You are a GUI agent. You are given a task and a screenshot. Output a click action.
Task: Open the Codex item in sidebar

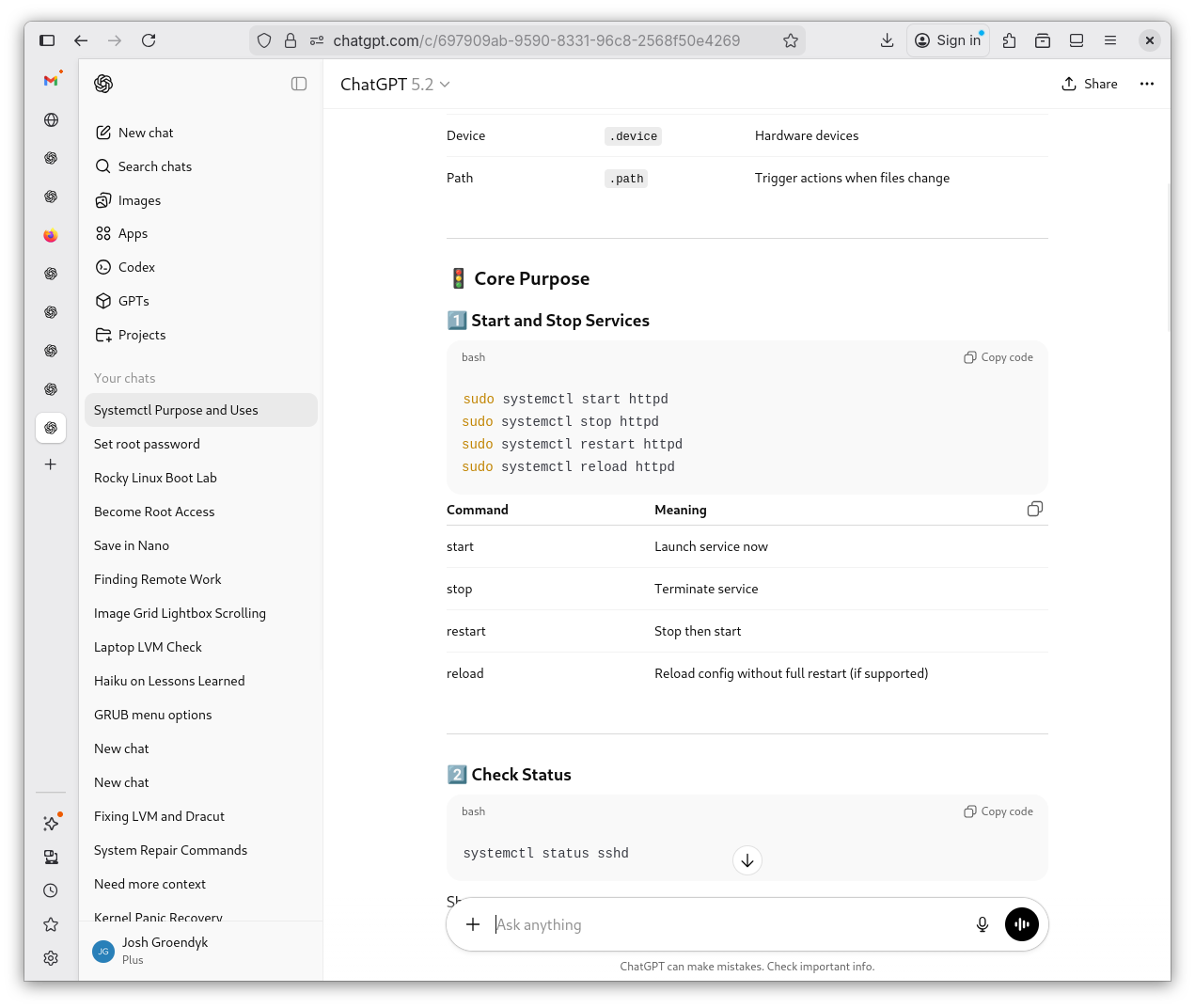pos(136,267)
